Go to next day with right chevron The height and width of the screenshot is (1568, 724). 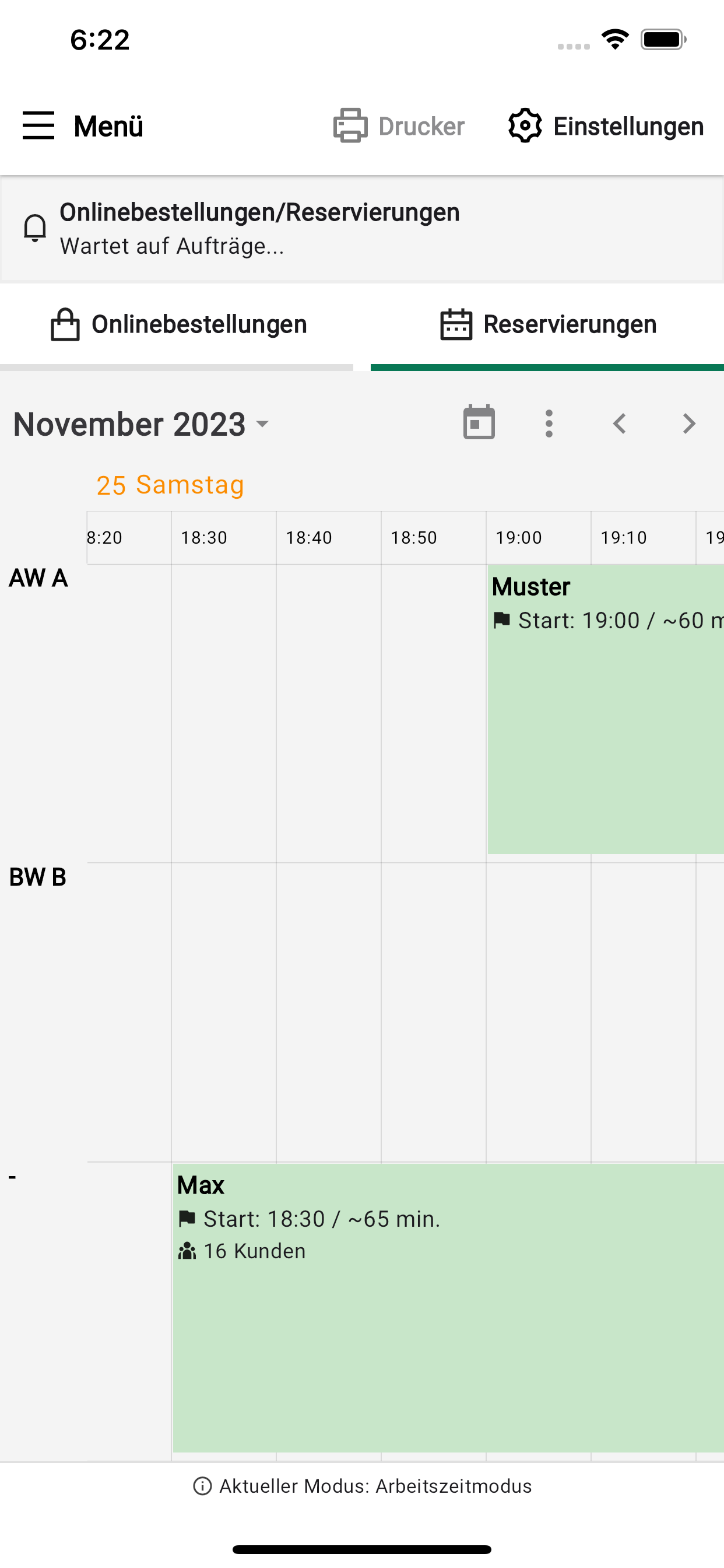pyautogui.click(x=688, y=423)
